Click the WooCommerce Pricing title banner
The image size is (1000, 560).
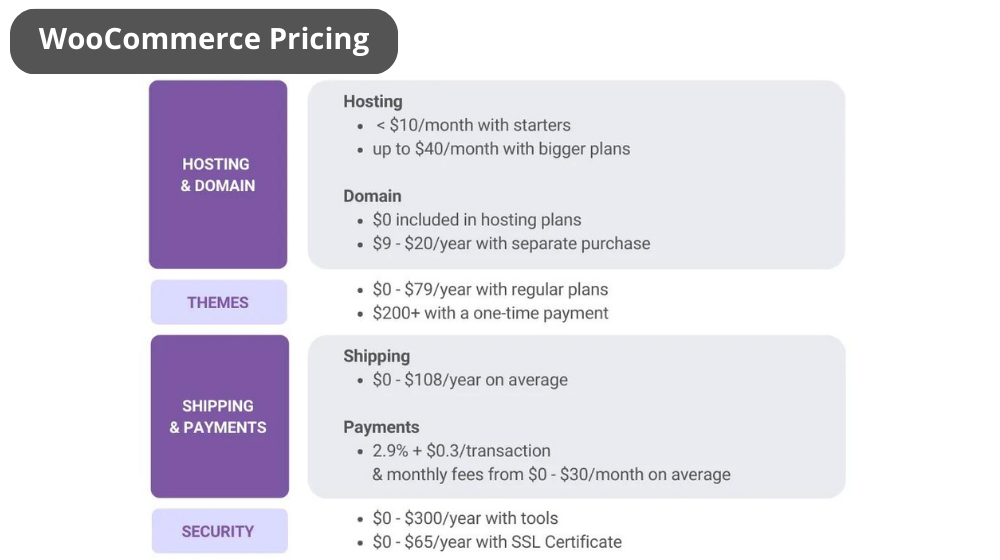pyautogui.click(x=203, y=41)
